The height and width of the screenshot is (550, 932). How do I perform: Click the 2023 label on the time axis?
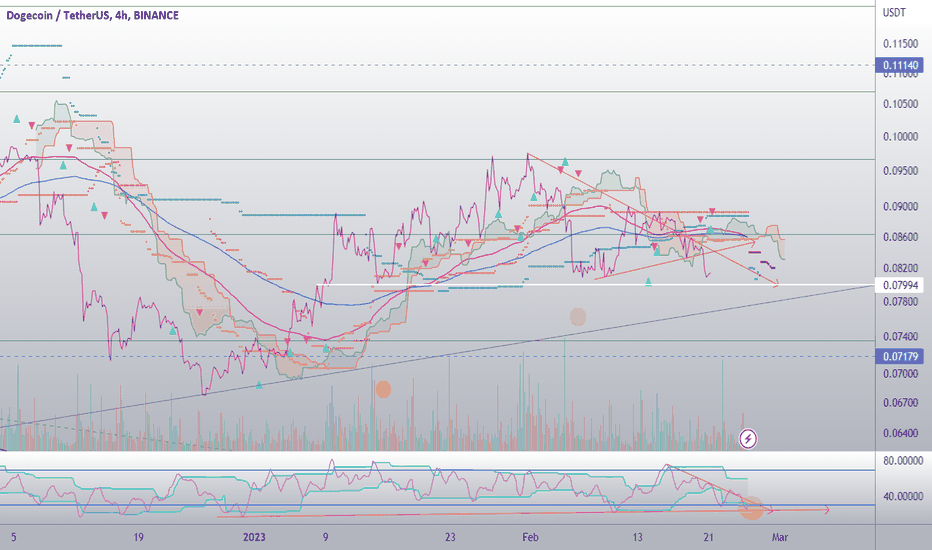pos(254,538)
